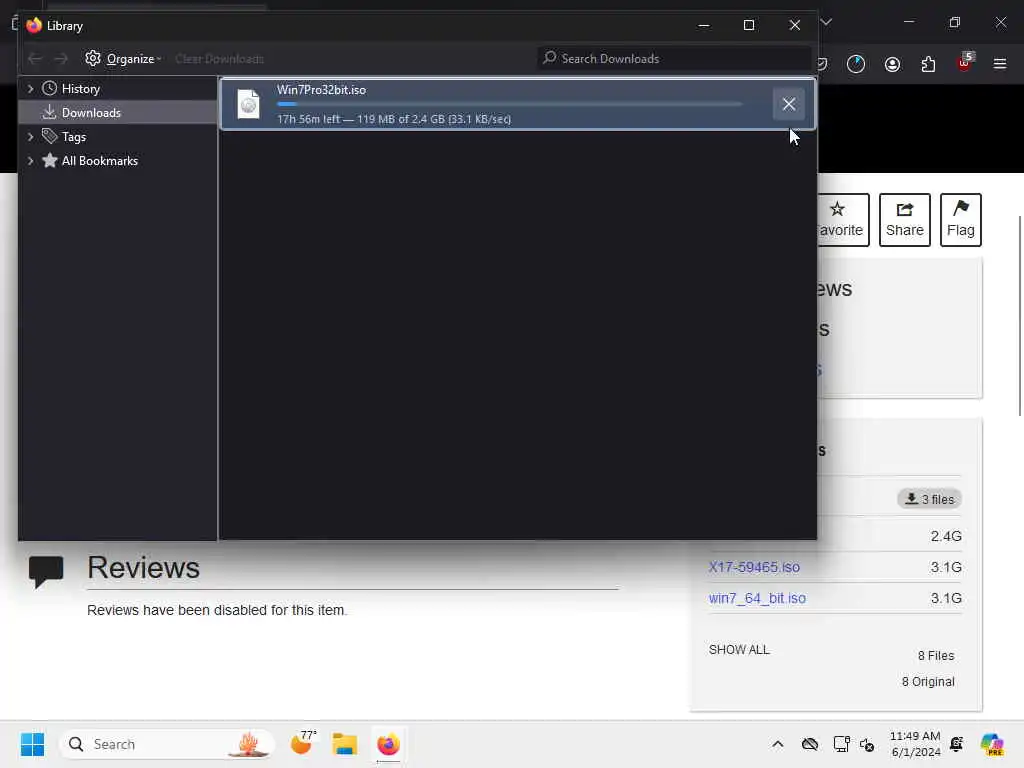Close the Library window
Screen dimensions: 1024x768
(x=795, y=25)
